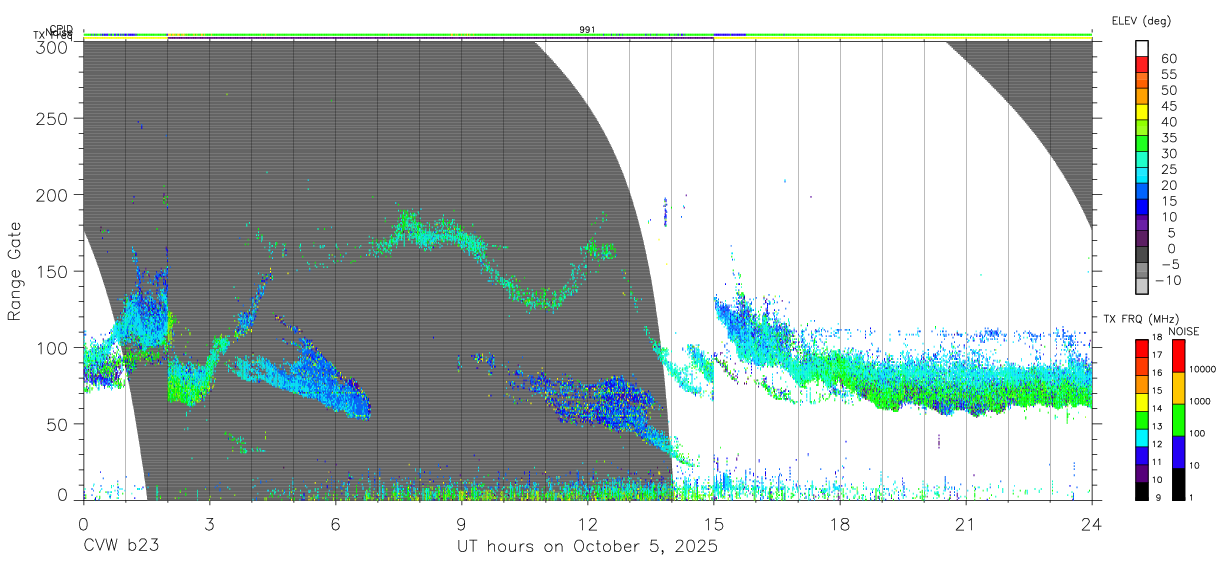Click the y-axis tick label '150'
The image size is (1228, 567).
click(54, 271)
